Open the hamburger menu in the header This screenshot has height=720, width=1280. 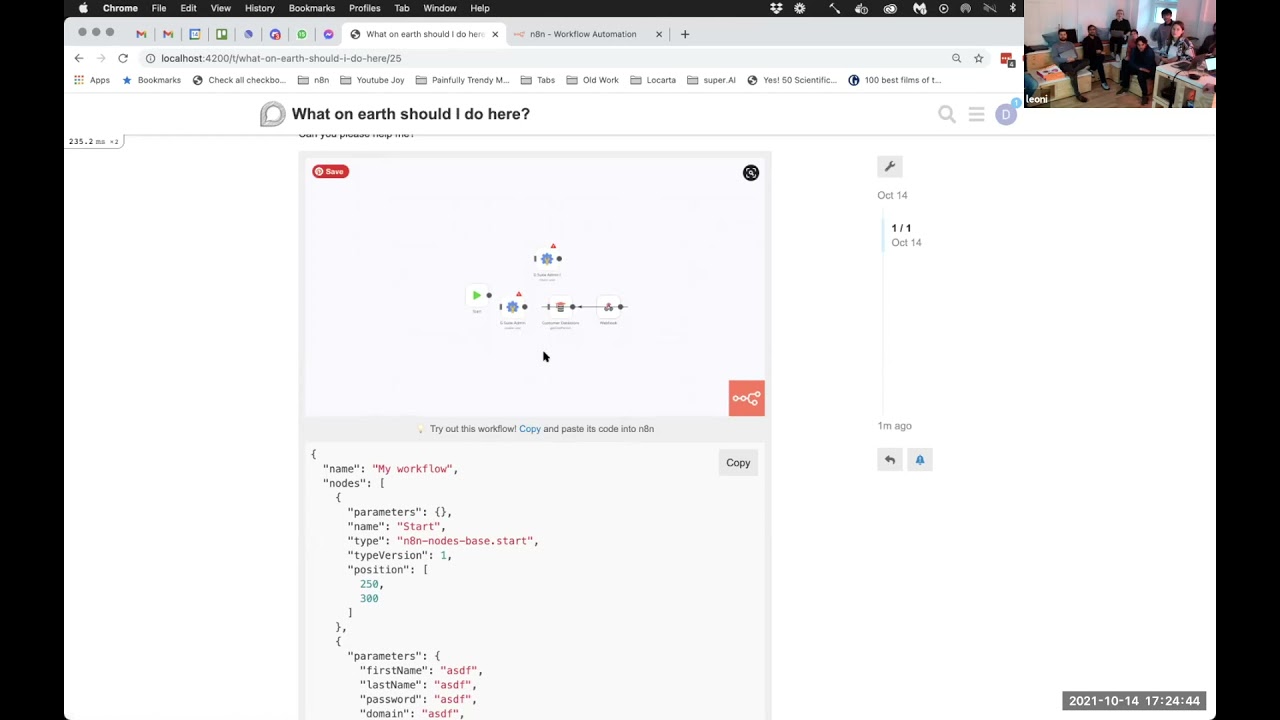tap(976, 114)
